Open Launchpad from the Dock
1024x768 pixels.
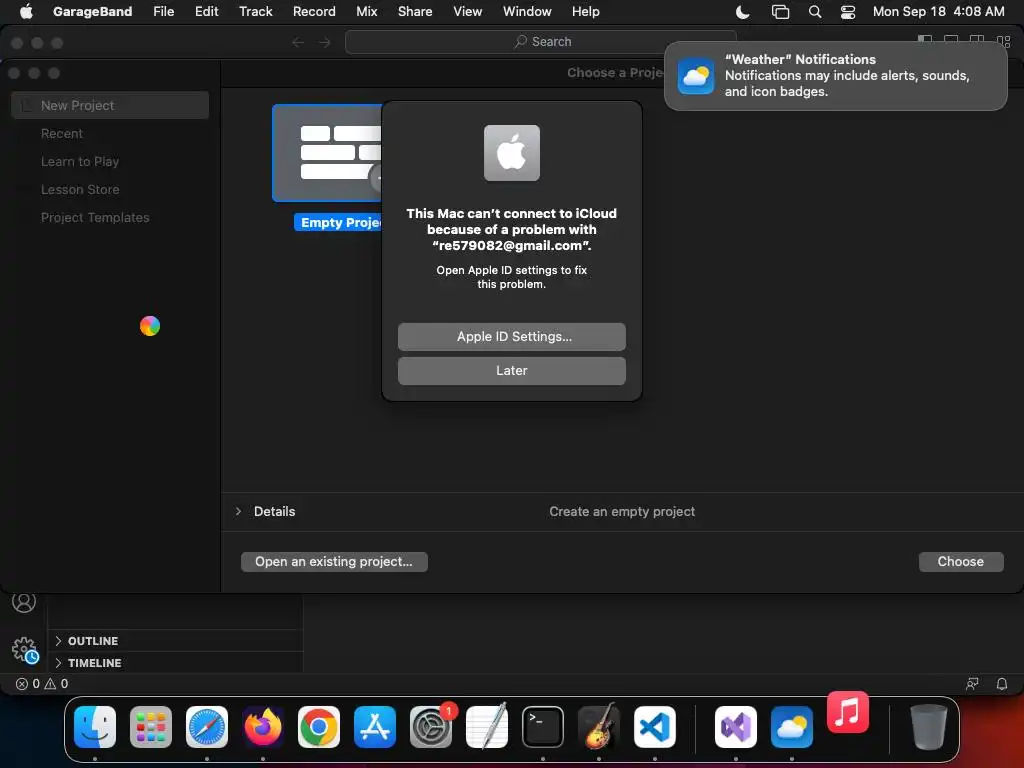click(151, 727)
